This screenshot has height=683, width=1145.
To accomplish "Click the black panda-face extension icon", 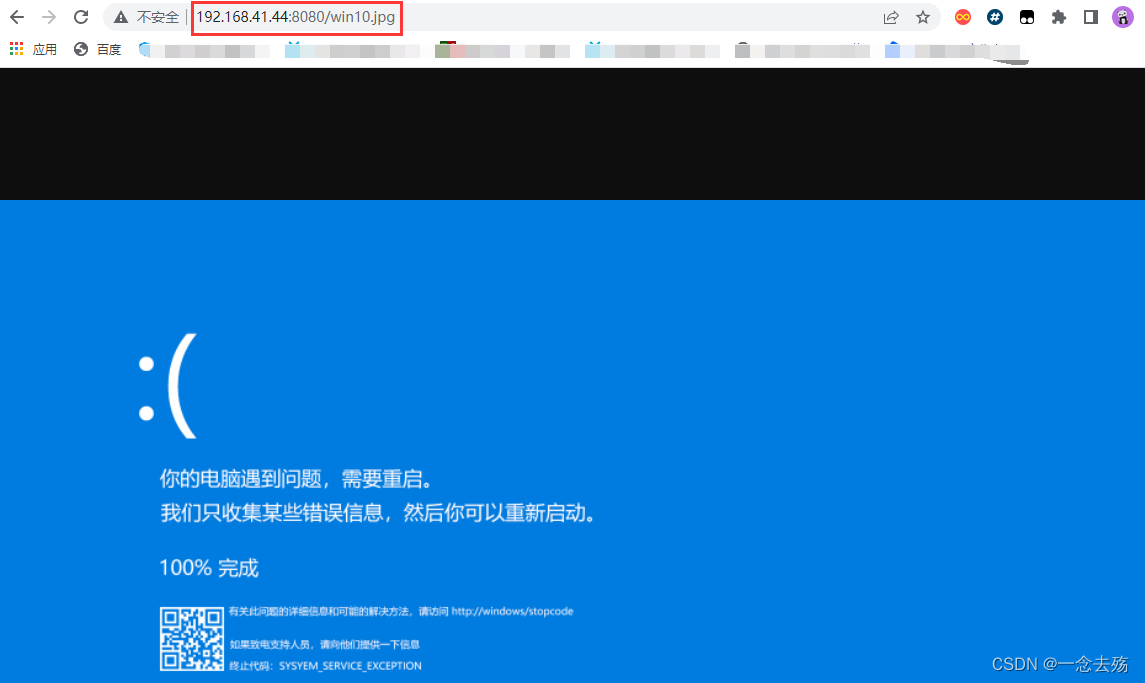I will click(x=1026, y=17).
